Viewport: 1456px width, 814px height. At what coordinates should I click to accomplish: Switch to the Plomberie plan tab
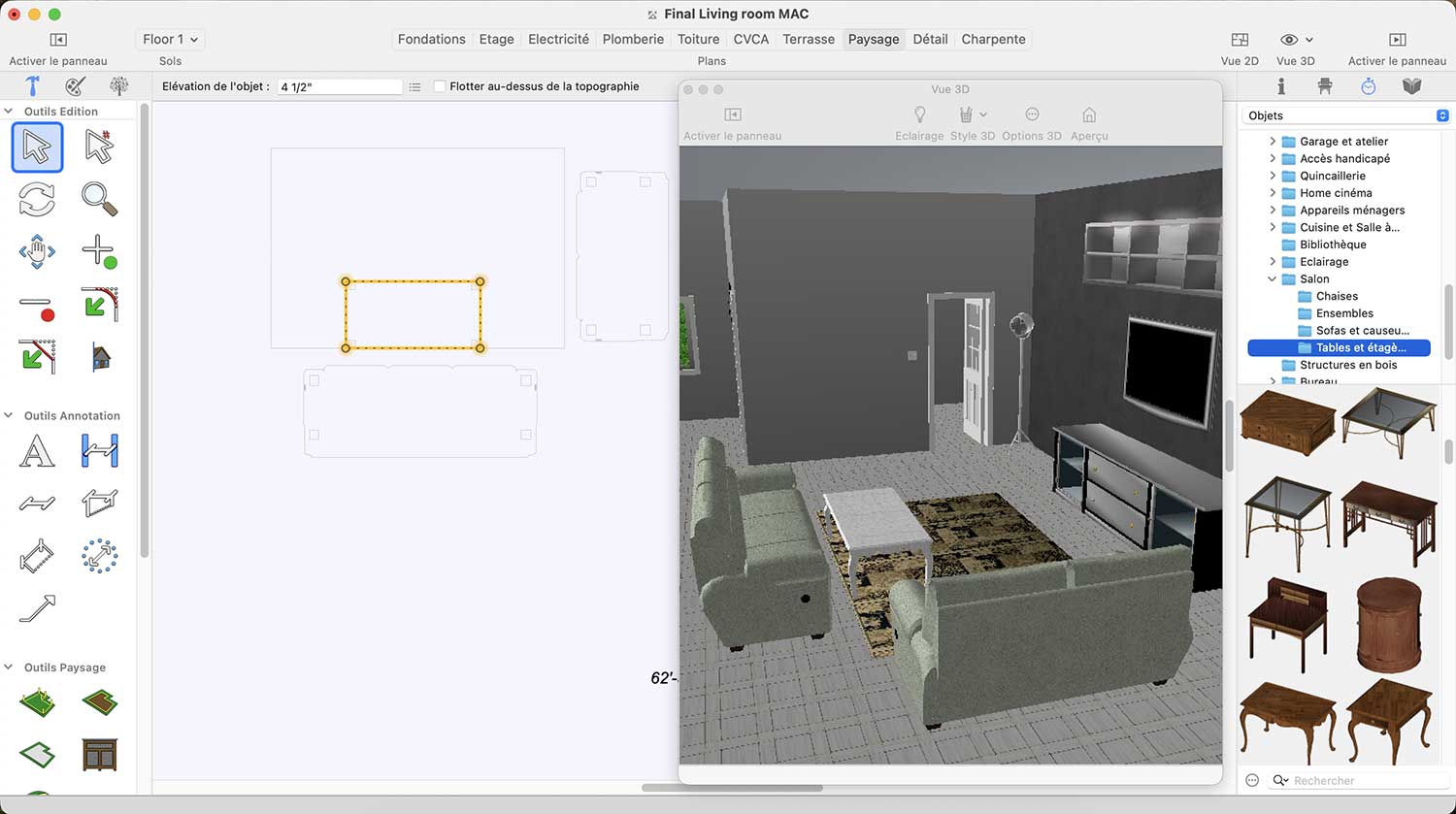pyautogui.click(x=633, y=39)
